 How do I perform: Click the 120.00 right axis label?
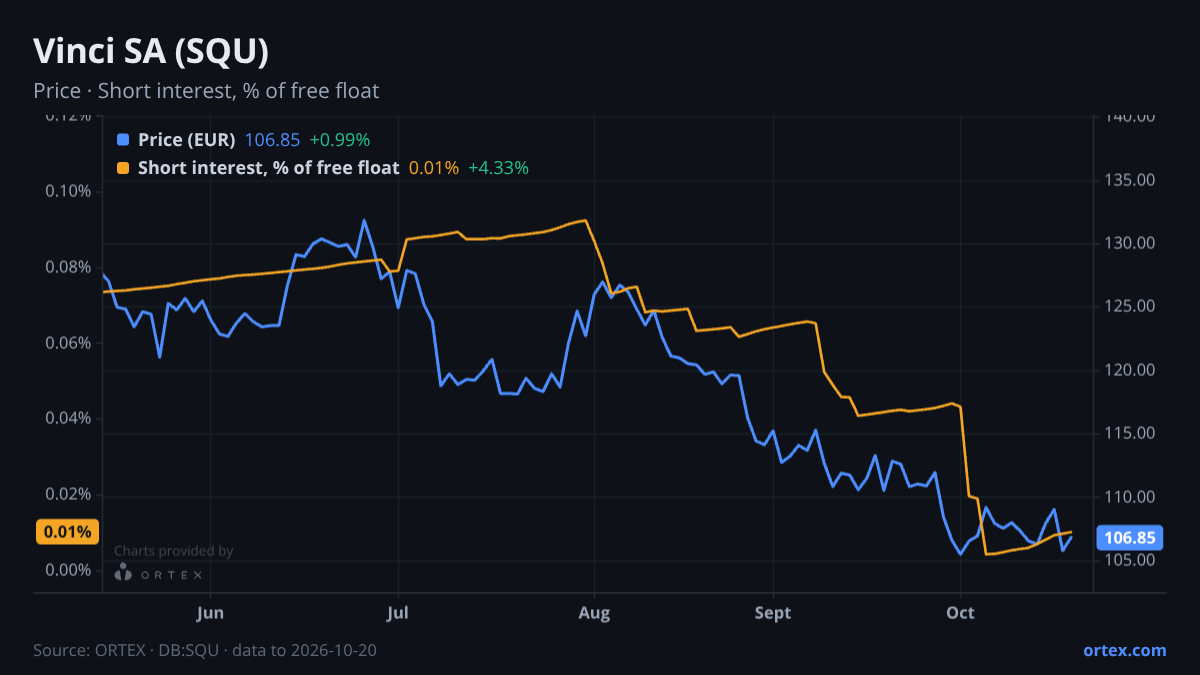1130,370
